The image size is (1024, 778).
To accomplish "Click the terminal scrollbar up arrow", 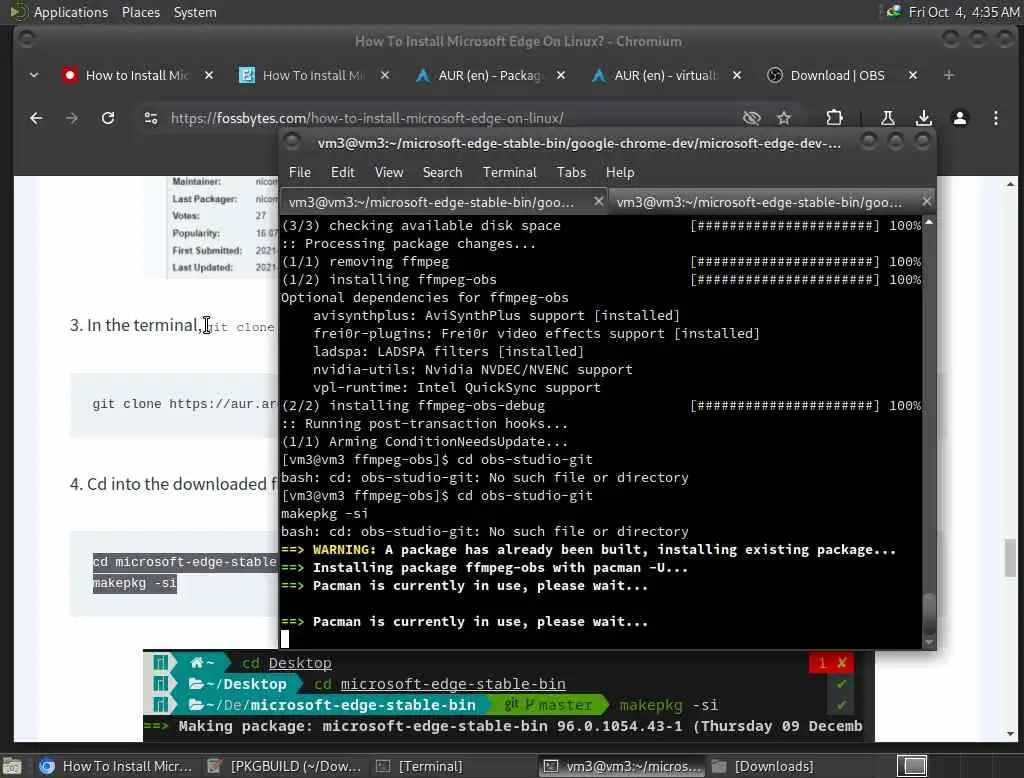I will pos(929,223).
